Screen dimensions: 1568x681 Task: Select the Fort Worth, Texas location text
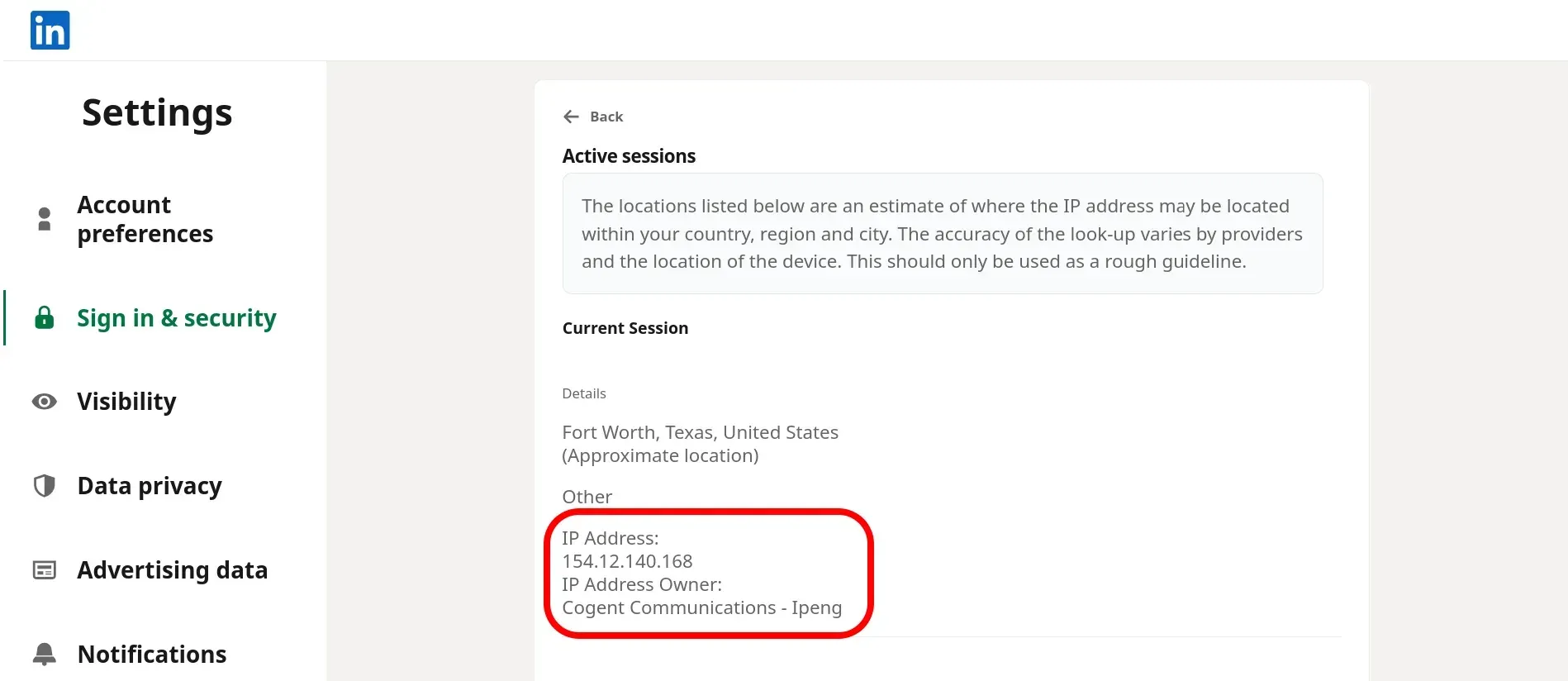700,432
